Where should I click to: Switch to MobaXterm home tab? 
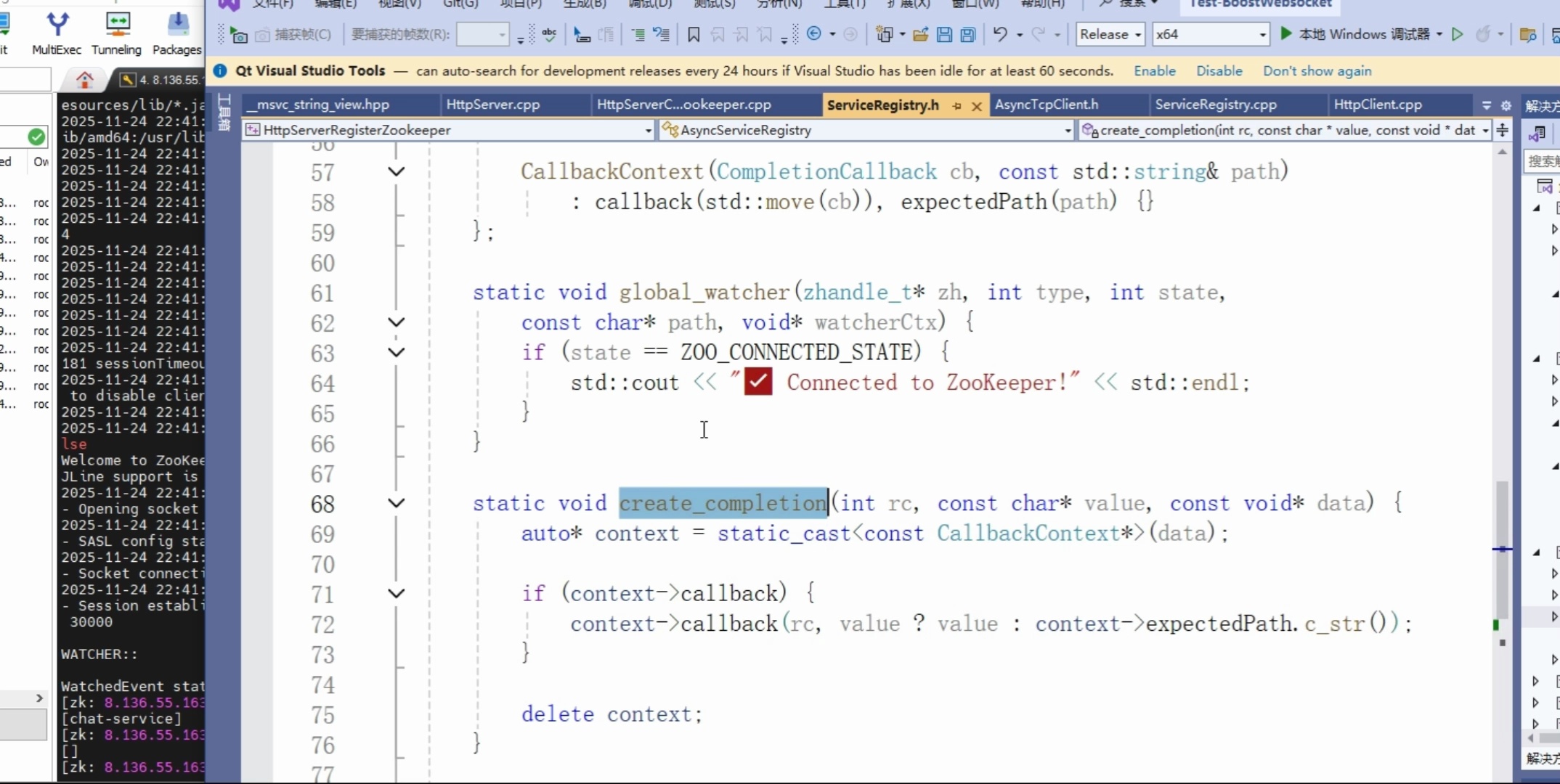pos(84,79)
